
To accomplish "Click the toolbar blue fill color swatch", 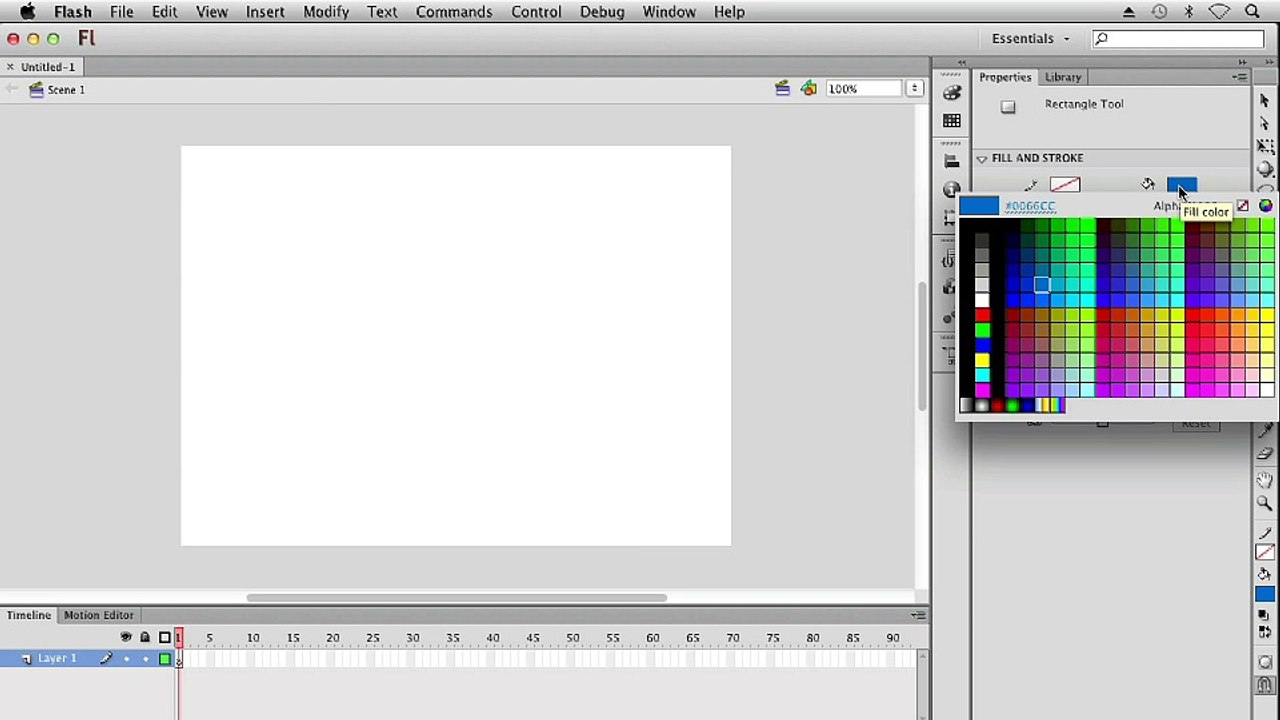I will click(x=1264, y=594).
